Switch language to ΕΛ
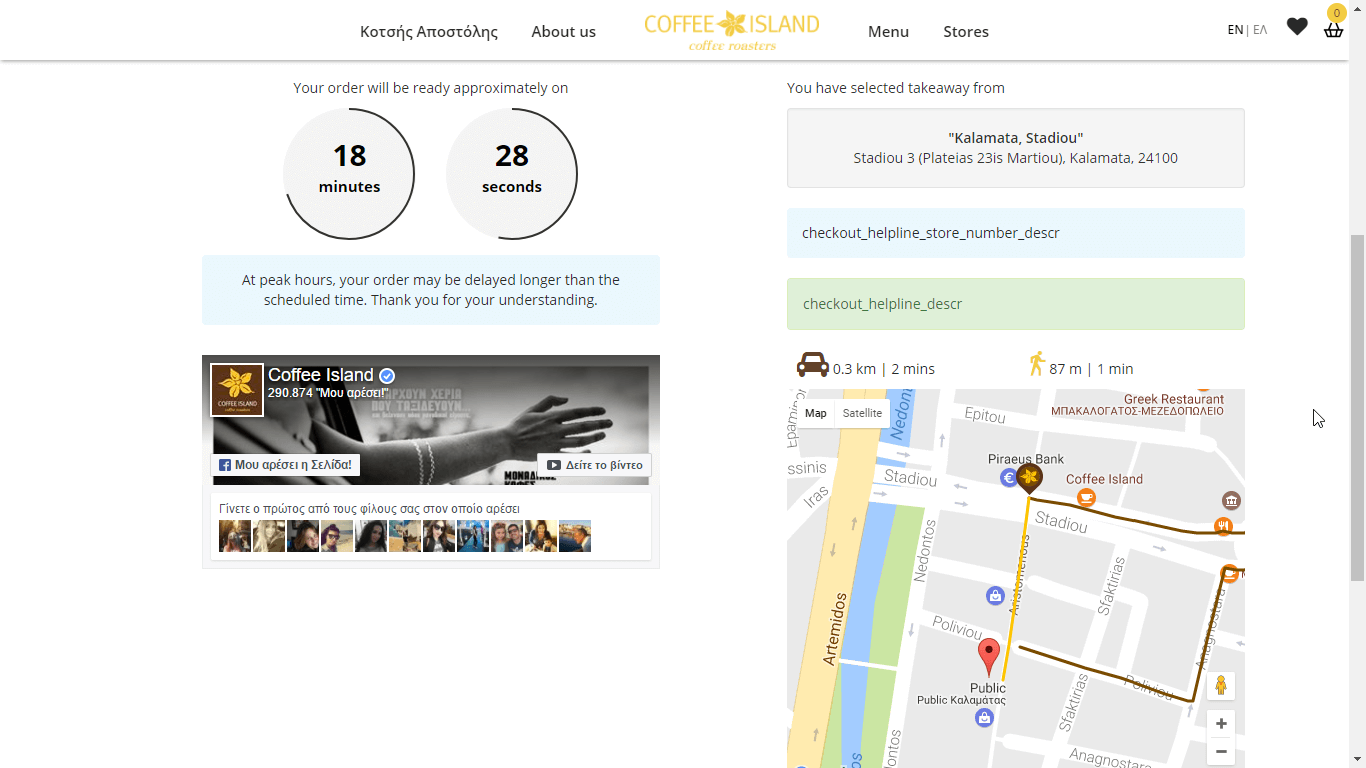This screenshot has height=768, width=1366. [x=1260, y=30]
